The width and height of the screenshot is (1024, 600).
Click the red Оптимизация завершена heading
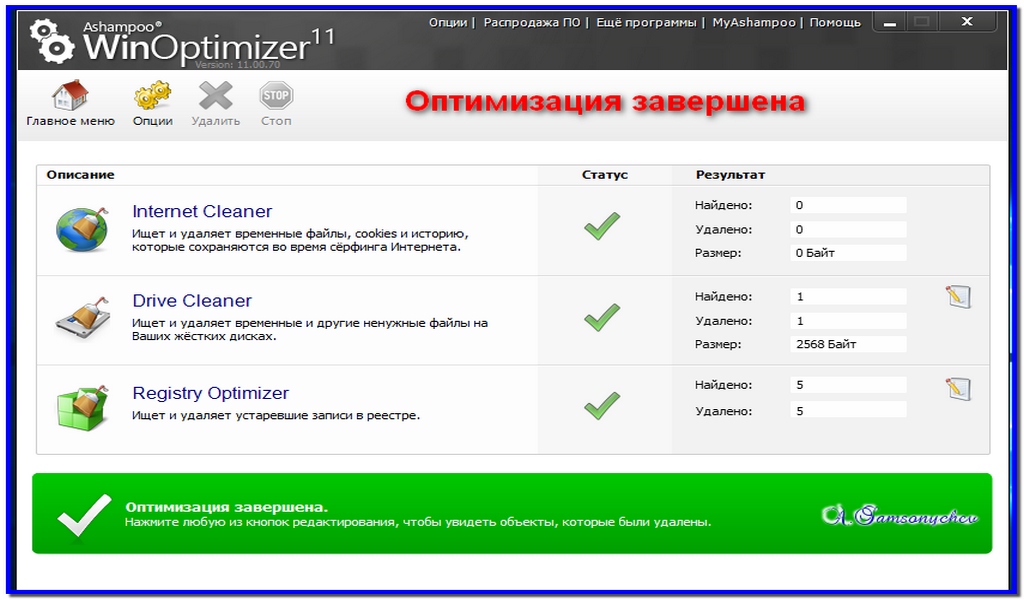605,102
